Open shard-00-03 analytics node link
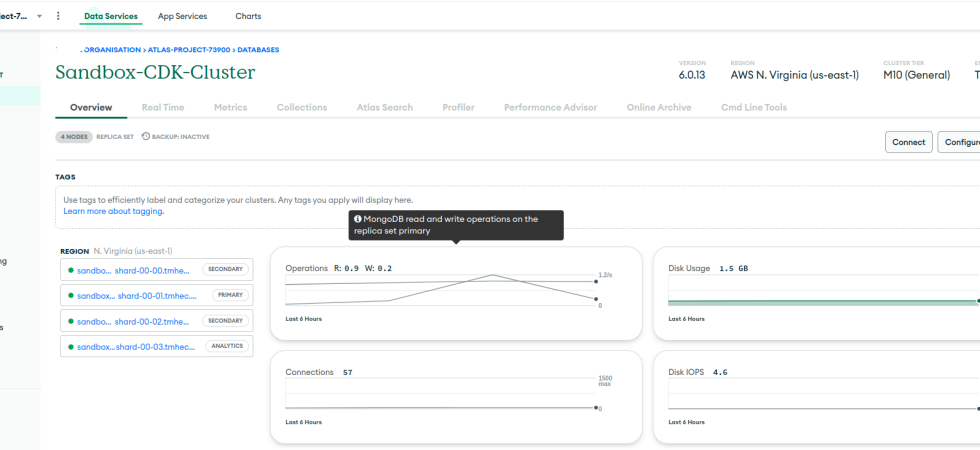The height and width of the screenshot is (450, 980). 138,347
